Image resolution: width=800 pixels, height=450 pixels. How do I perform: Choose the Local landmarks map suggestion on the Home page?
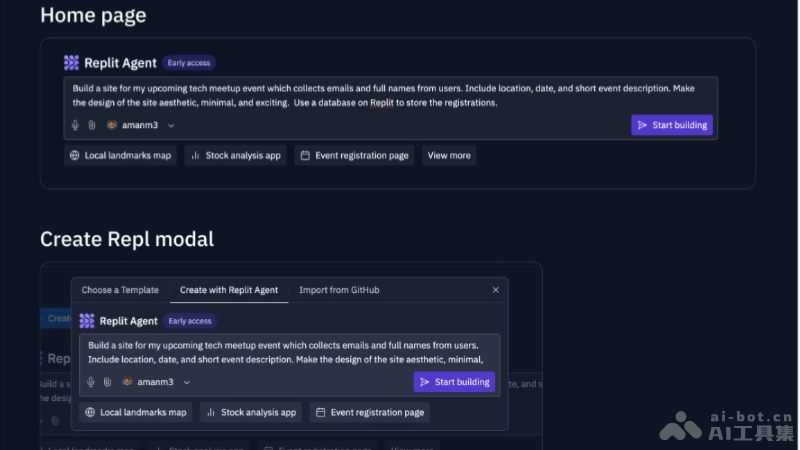point(120,155)
